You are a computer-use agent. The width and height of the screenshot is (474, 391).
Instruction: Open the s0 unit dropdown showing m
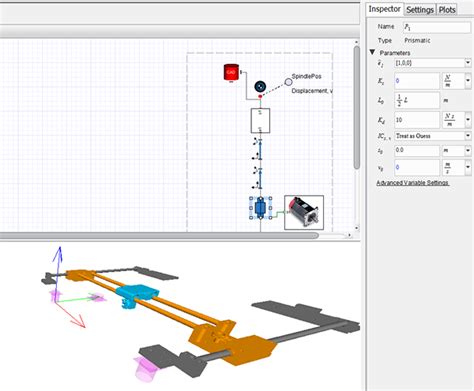click(x=468, y=150)
